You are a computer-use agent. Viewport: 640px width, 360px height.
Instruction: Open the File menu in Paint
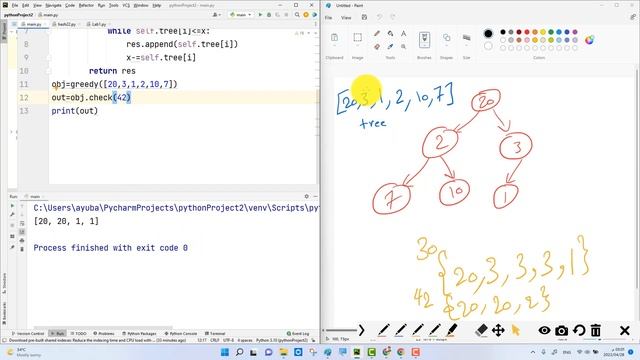click(328, 18)
